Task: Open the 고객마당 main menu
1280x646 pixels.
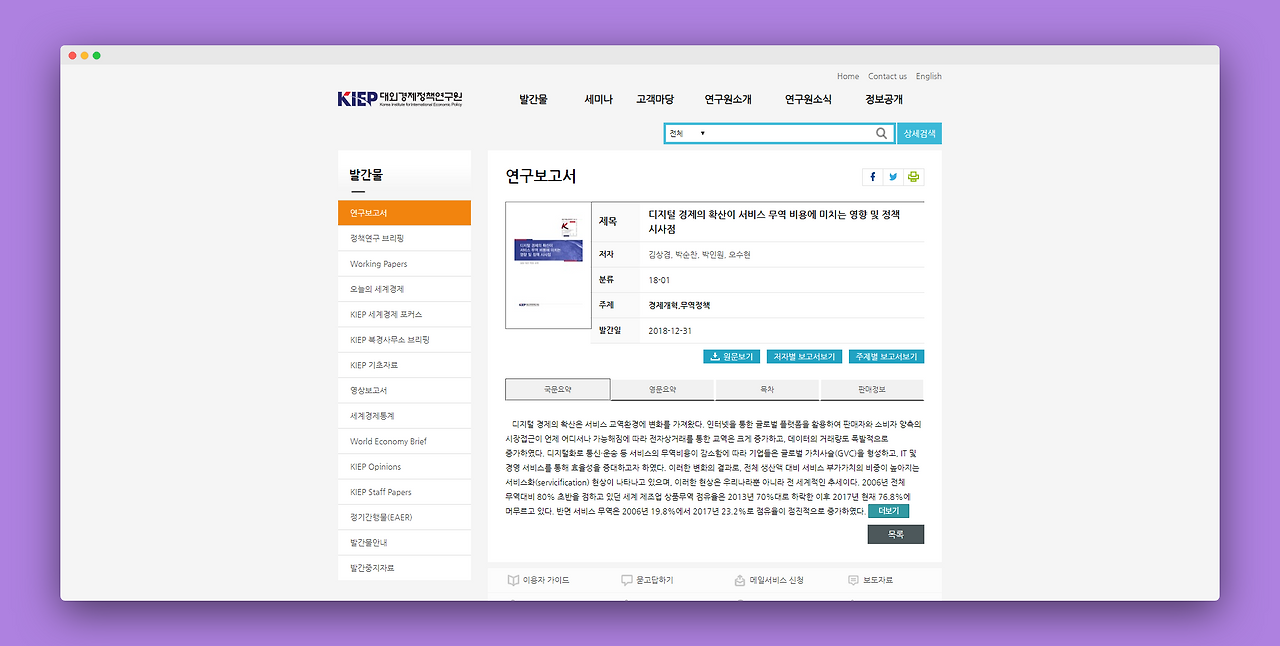Action: point(655,99)
